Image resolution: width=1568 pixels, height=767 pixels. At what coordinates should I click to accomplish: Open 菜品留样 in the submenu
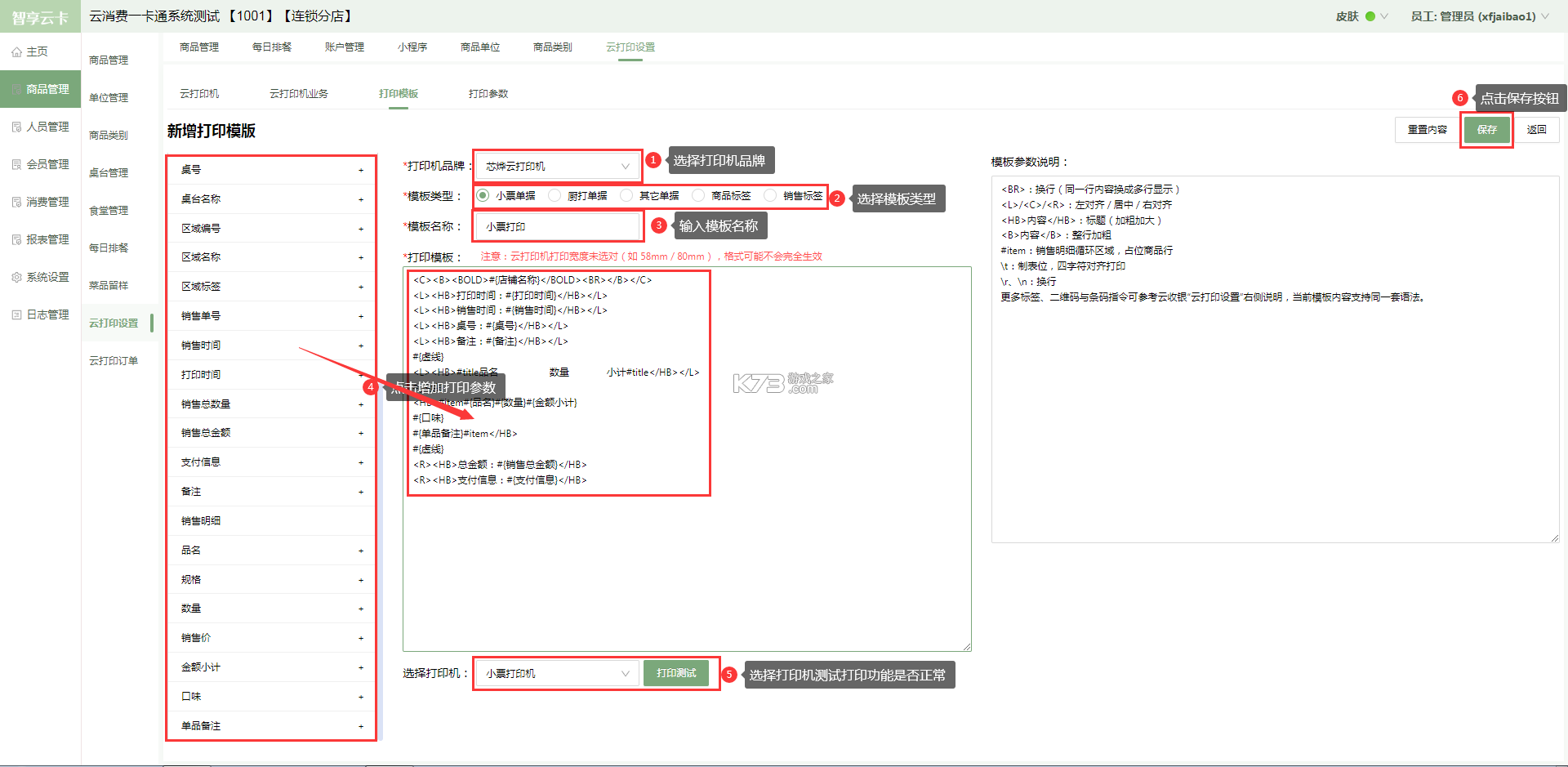[x=109, y=286]
